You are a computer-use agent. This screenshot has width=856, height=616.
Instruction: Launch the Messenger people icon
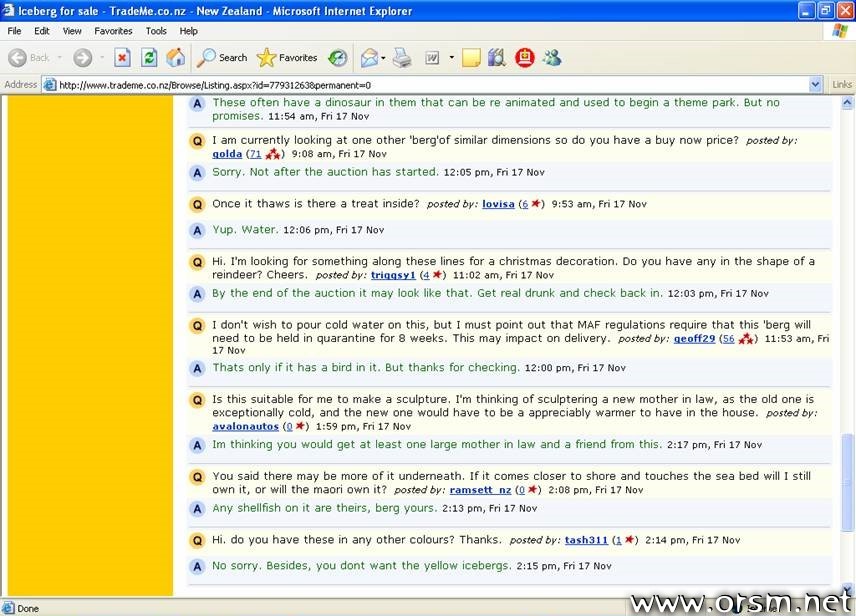(552, 57)
